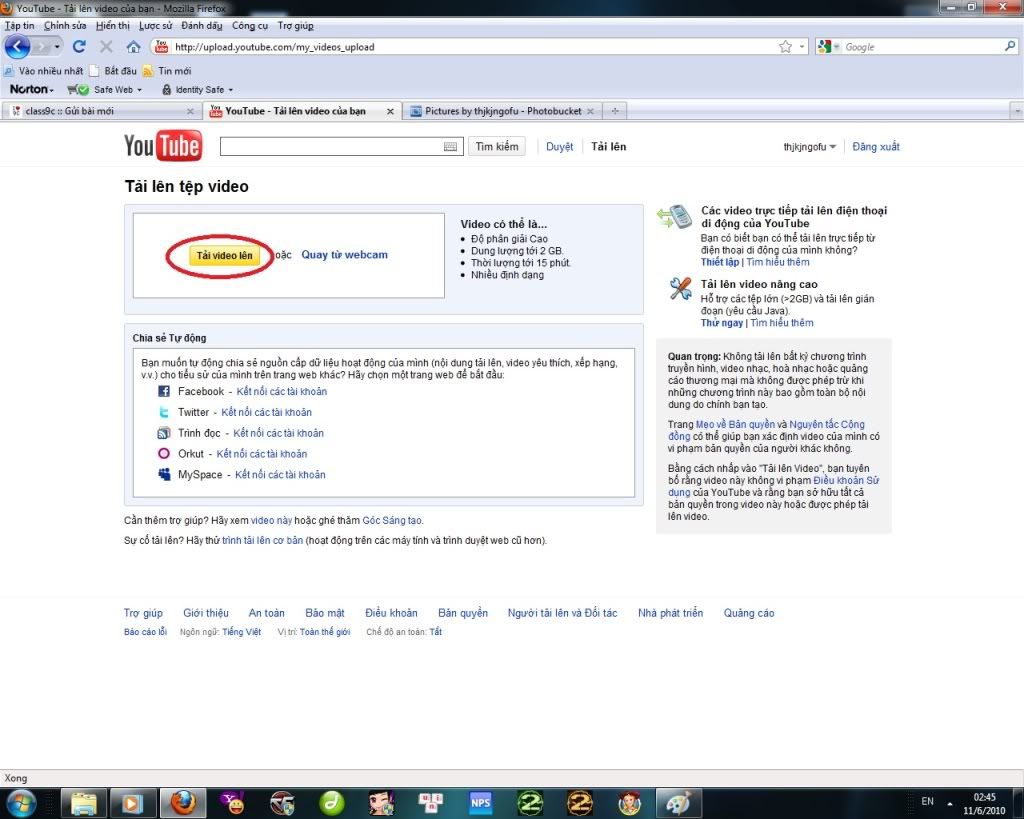Click Kết nối các tài khoản for Facebook

[x=281, y=391]
